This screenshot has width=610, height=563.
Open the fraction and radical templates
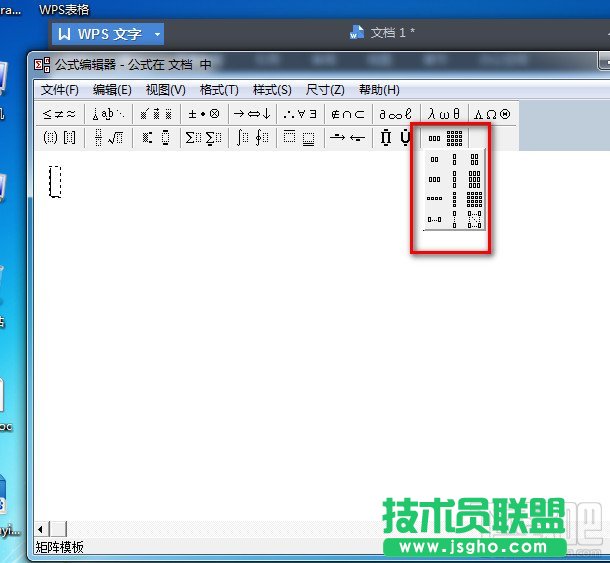109,137
